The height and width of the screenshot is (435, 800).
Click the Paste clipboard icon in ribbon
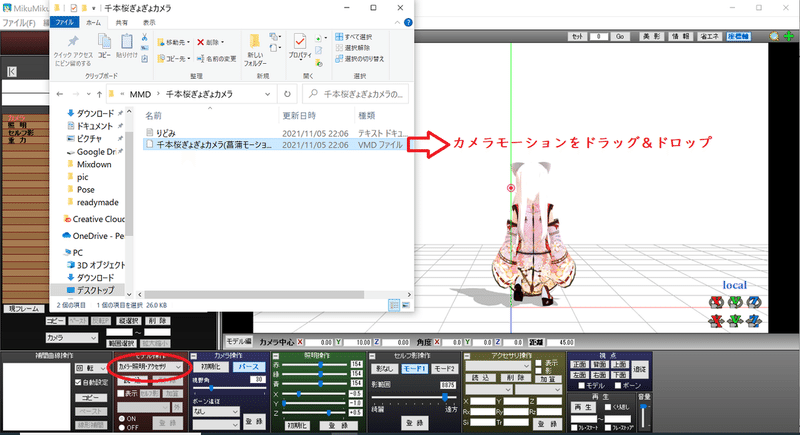[127, 41]
